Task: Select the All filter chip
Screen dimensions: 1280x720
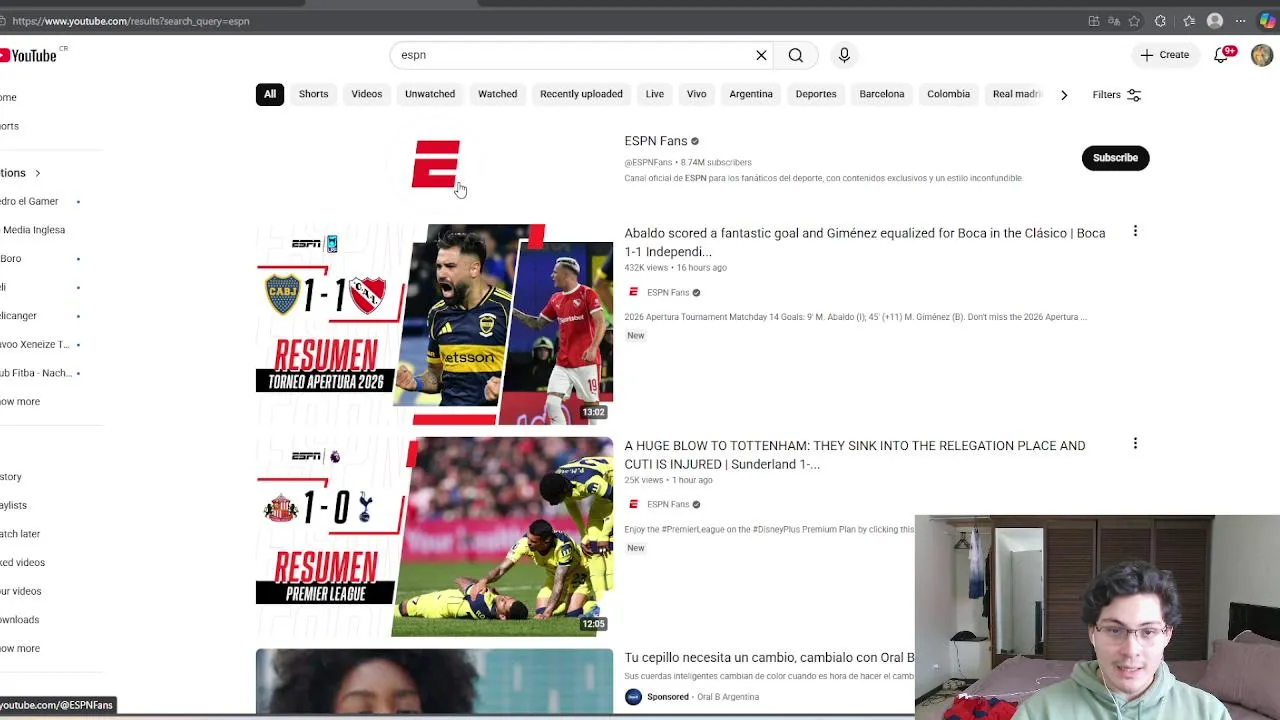Action: click(x=270, y=94)
